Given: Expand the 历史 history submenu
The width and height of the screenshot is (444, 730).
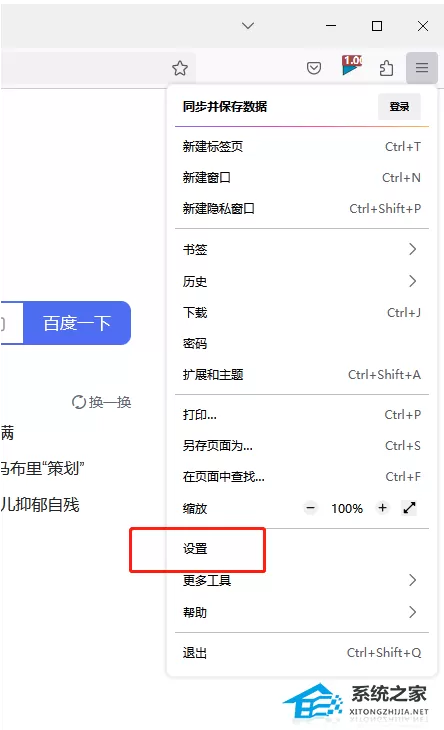Looking at the screenshot, I should click(302, 281).
